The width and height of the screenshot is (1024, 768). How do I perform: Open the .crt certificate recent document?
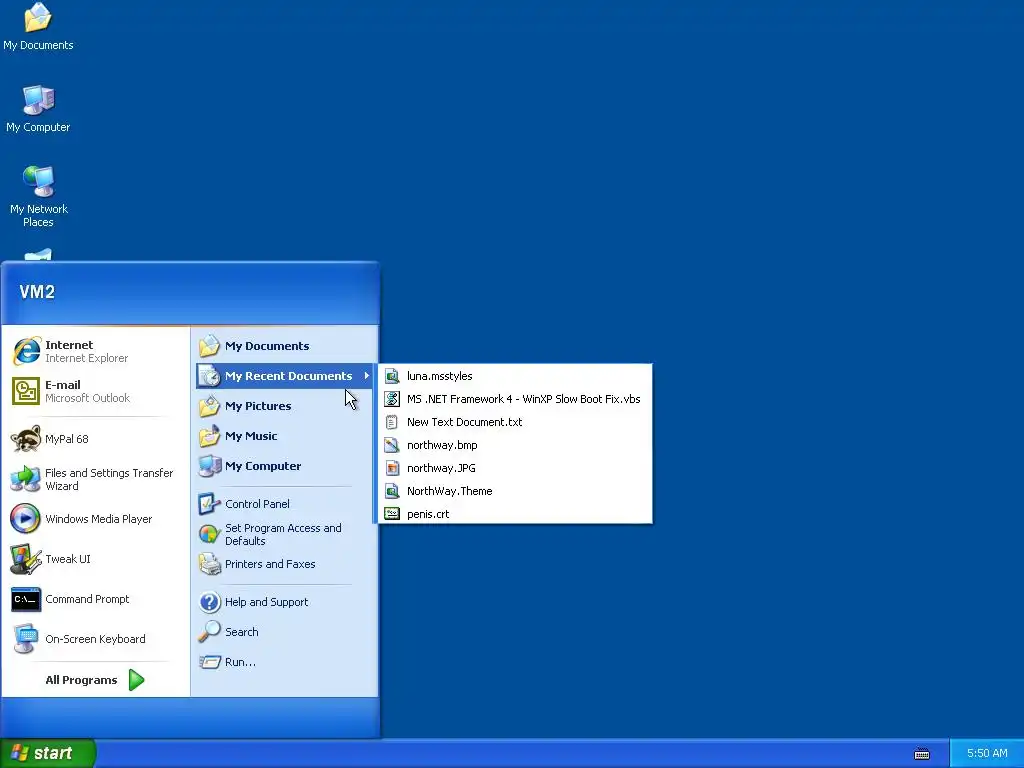point(515,514)
